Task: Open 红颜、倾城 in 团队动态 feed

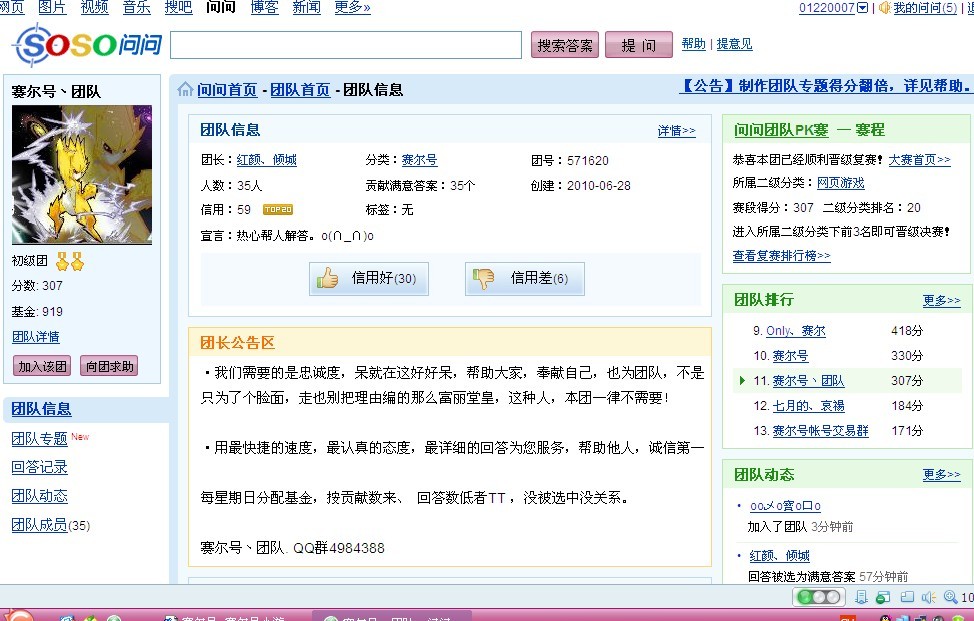Action: coord(780,556)
